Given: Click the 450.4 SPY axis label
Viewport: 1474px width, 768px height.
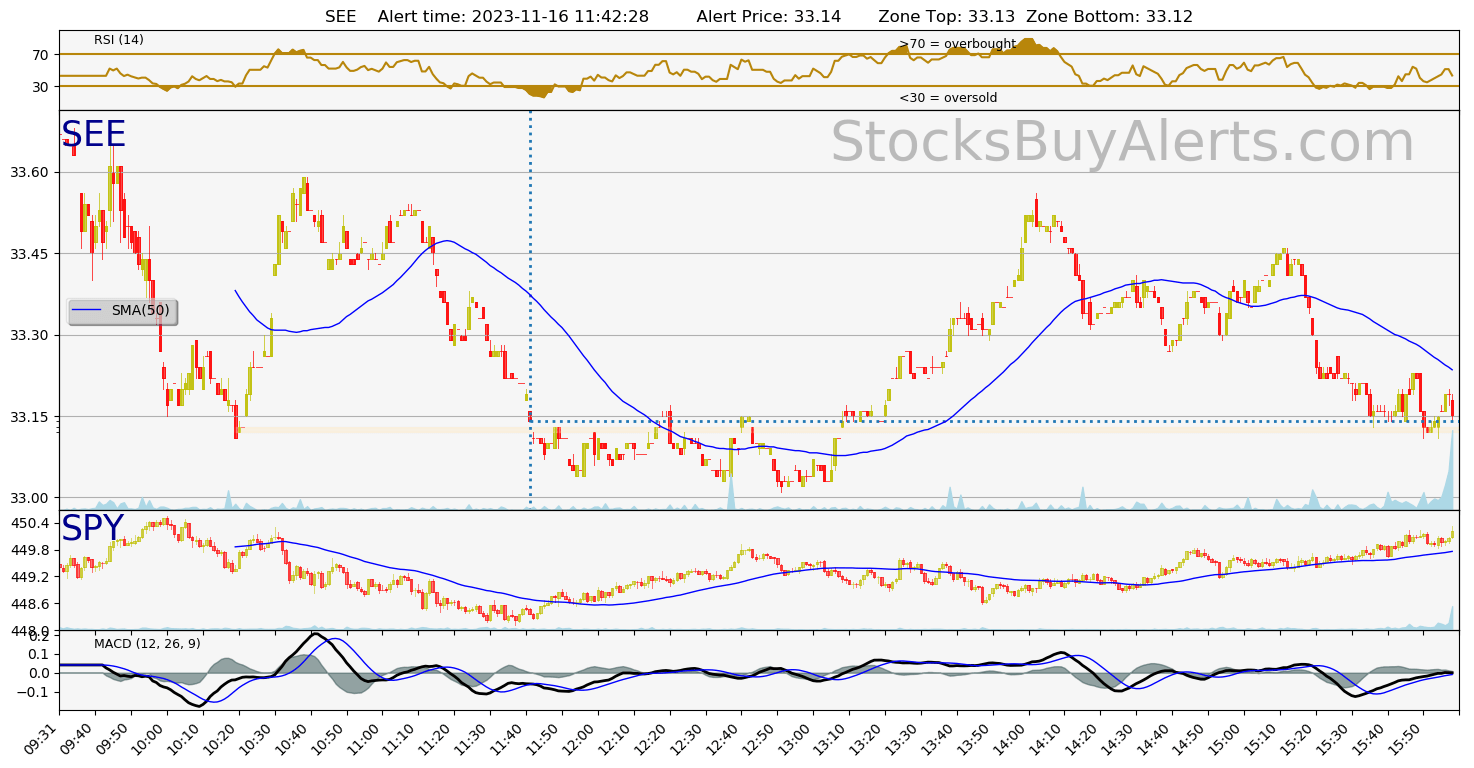Looking at the screenshot, I should click(x=30, y=524).
